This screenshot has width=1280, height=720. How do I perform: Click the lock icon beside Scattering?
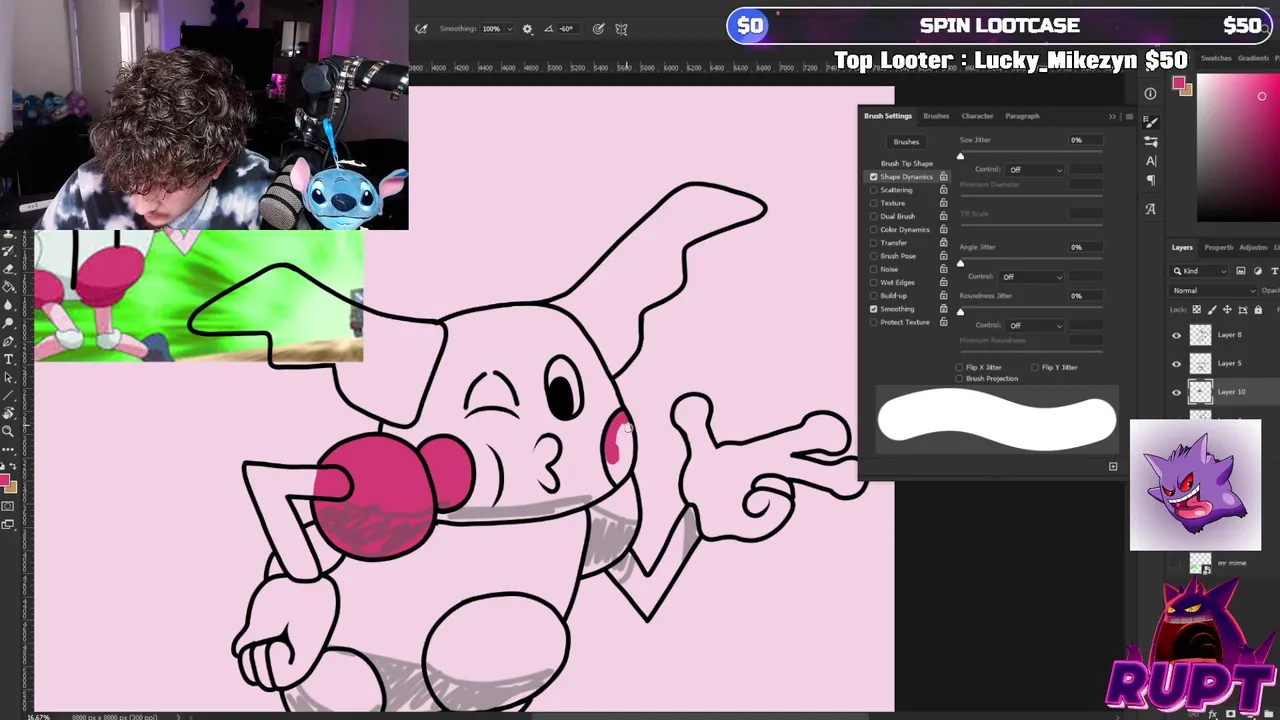point(943,190)
